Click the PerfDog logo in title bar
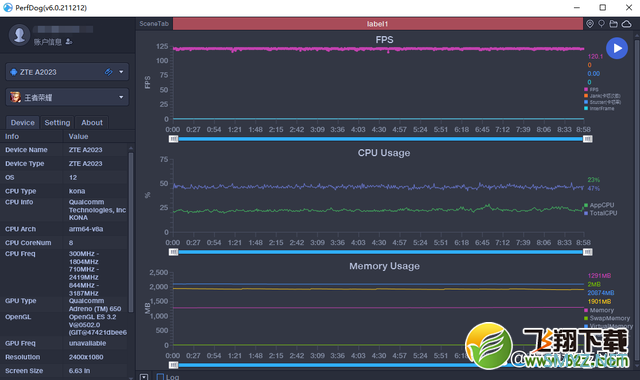Viewport: 640px width, 380px height. (8, 7)
